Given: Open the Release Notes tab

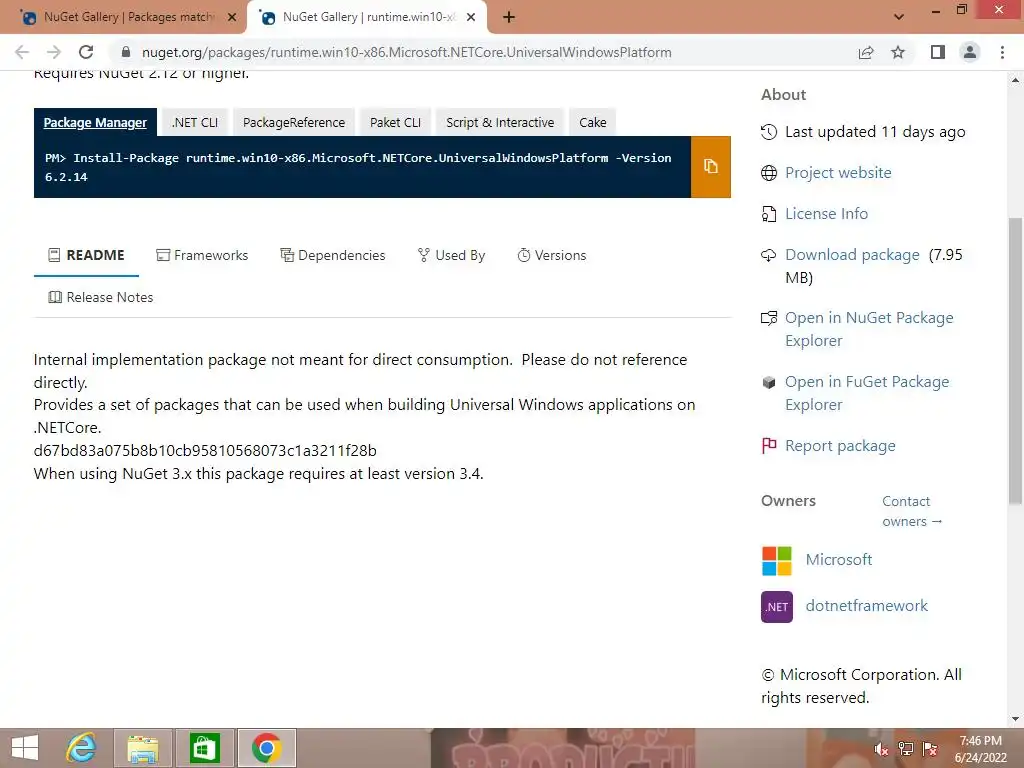Looking at the screenshot, I should pyautogui.click(x=101, y=298).
